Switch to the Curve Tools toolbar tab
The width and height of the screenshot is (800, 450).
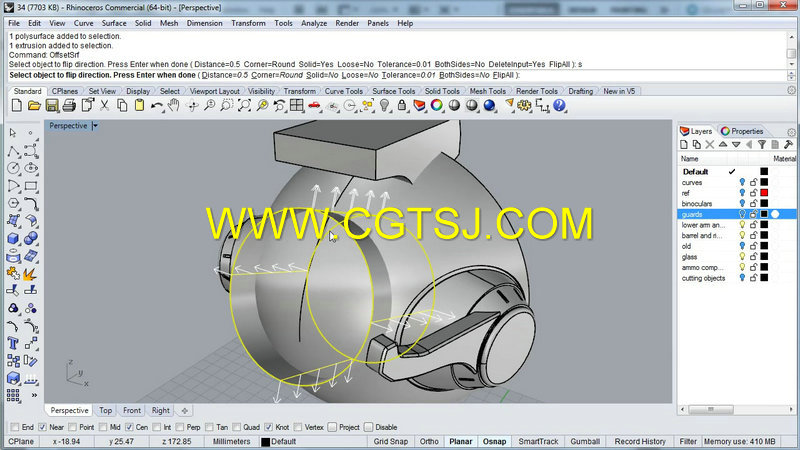[343, 91]
